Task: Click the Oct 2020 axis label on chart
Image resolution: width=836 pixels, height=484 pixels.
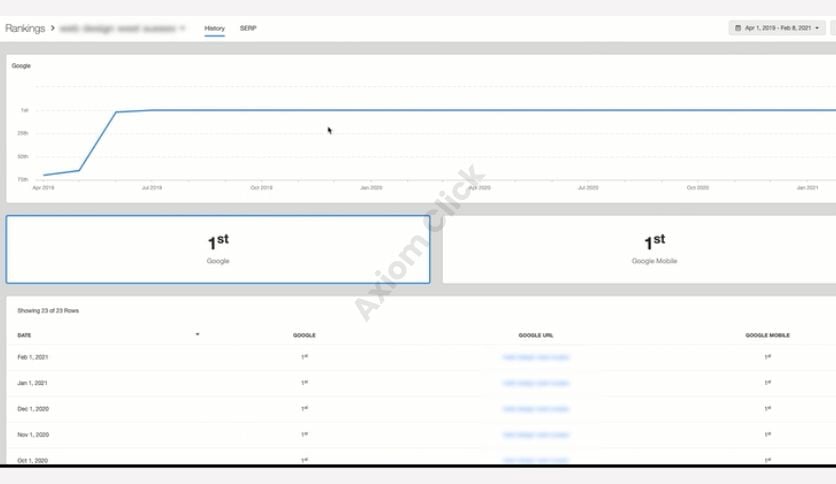Action: click(x=697, y=188)
